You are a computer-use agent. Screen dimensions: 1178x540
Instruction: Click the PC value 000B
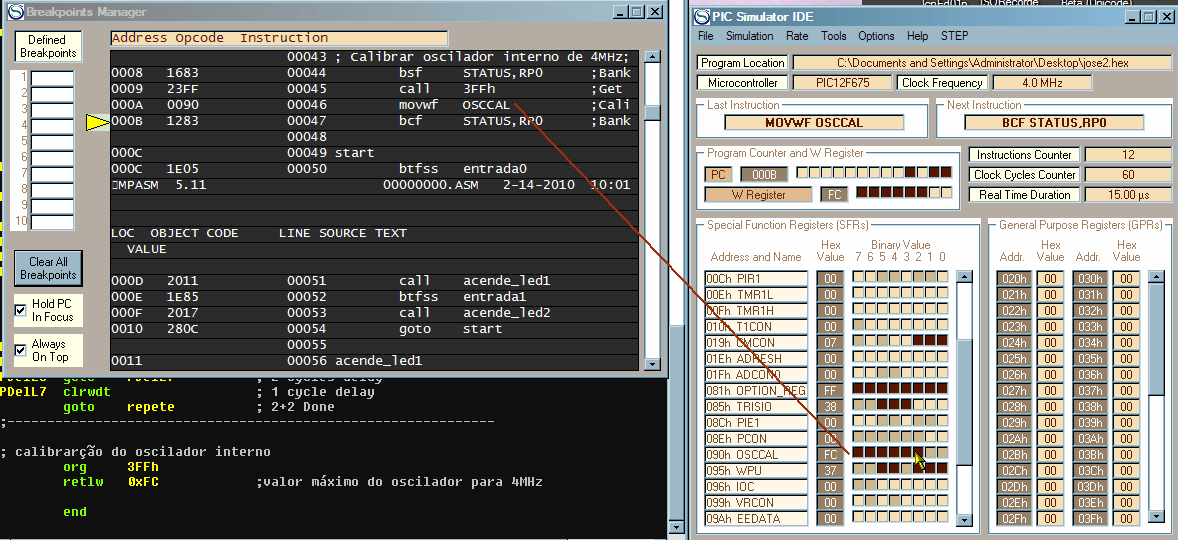(764, 174)
